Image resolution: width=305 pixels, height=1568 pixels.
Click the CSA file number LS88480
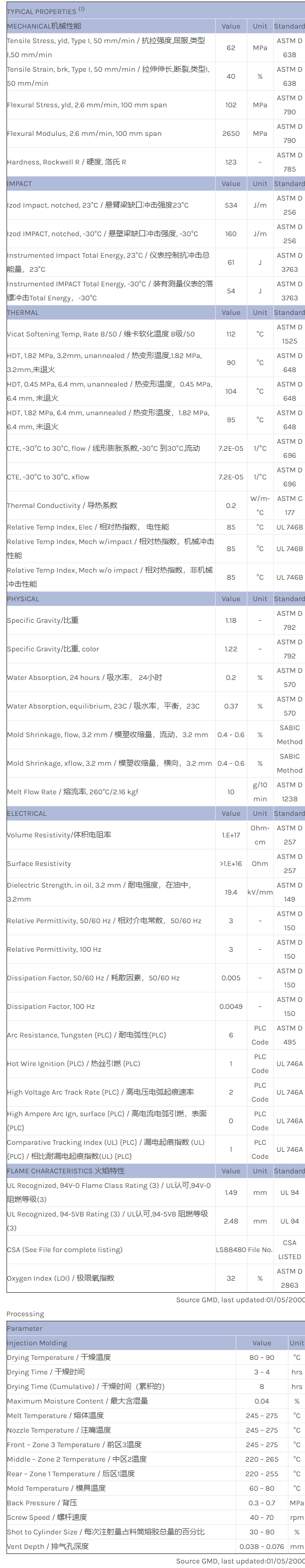[x=231, y=1250]
